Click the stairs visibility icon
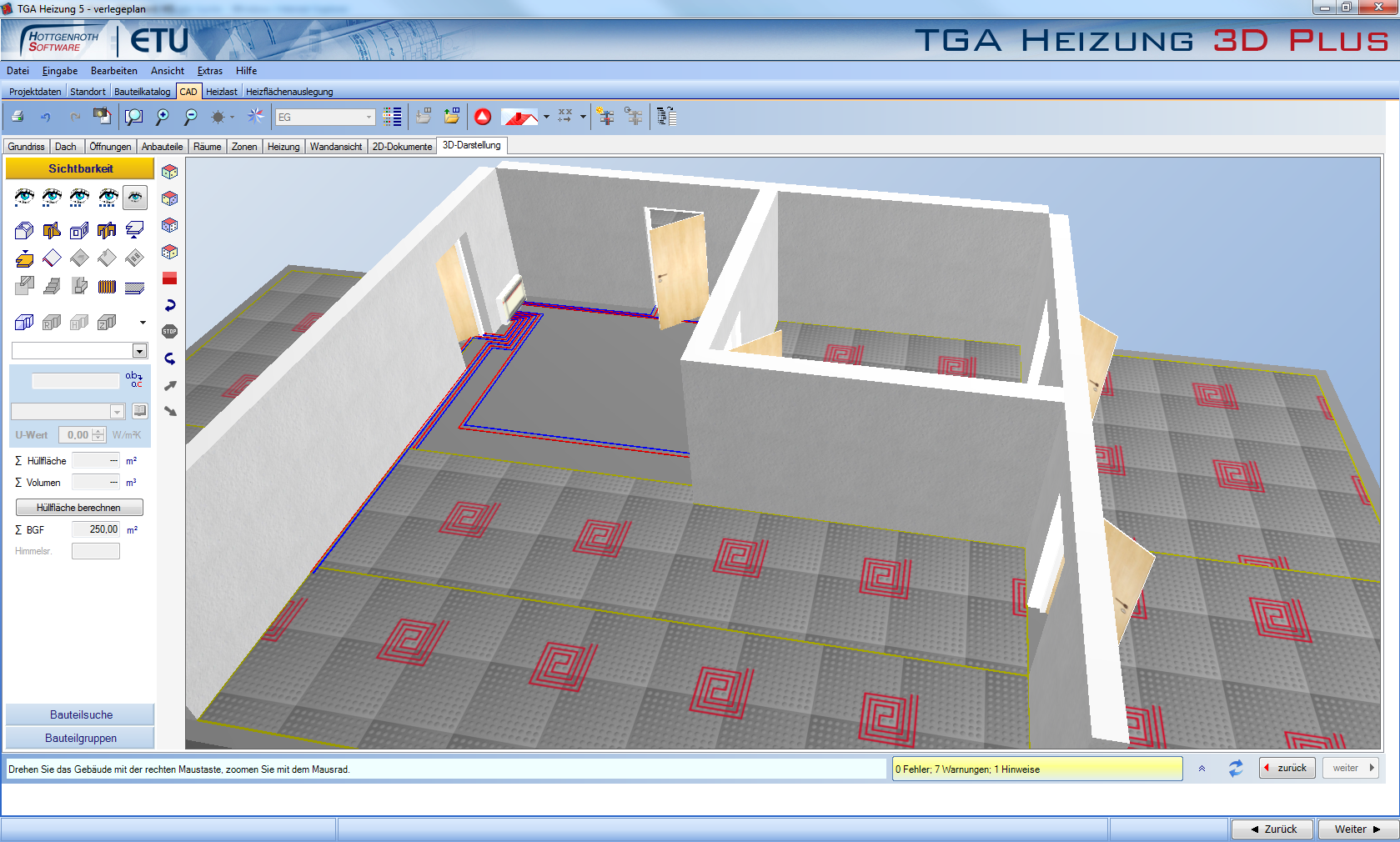This screenshot has width=1400, height=842. point(52,287)
